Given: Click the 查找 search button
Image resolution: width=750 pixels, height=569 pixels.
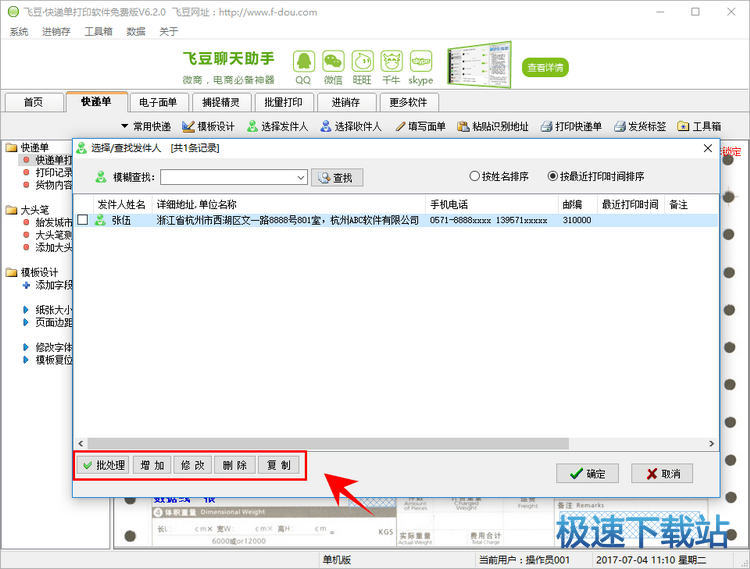Looking at the screenshot, I should tap(337, 177).
